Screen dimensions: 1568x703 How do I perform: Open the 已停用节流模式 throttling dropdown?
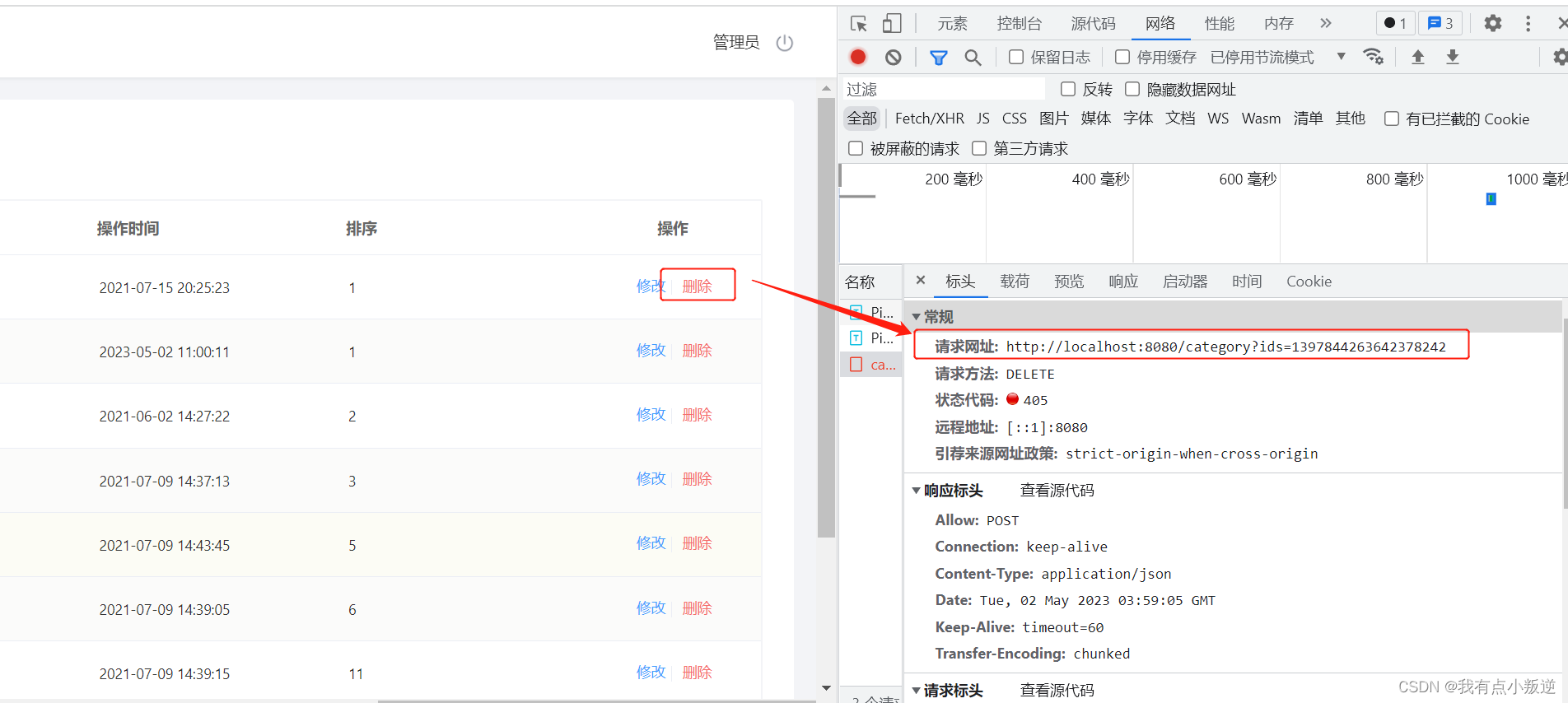click(1278, 57)
